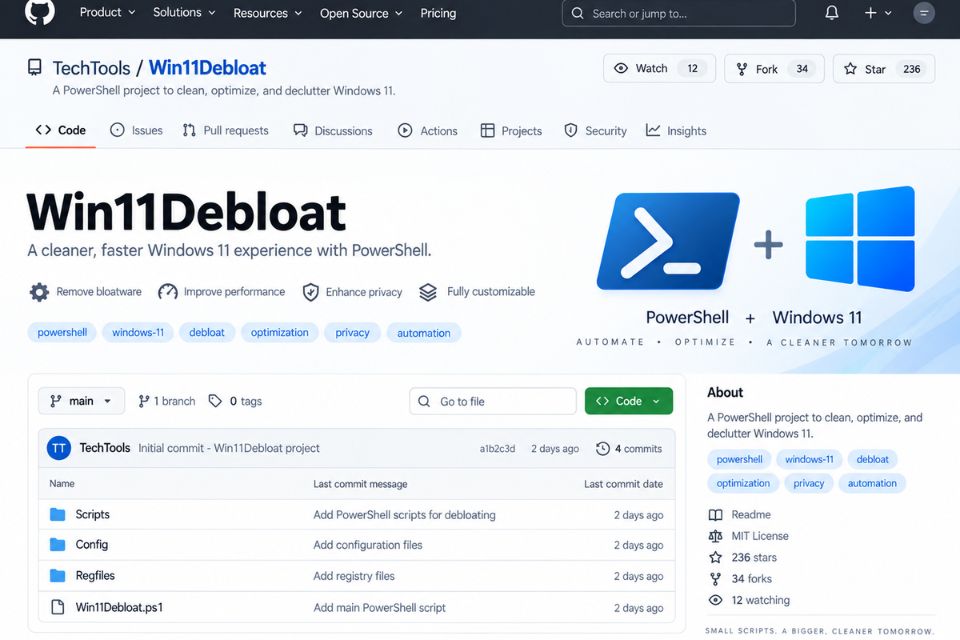Click the automation topic tag in About
Image resolution: width=960 pixels, height=640 pixels.
click(x=872, y=483)
